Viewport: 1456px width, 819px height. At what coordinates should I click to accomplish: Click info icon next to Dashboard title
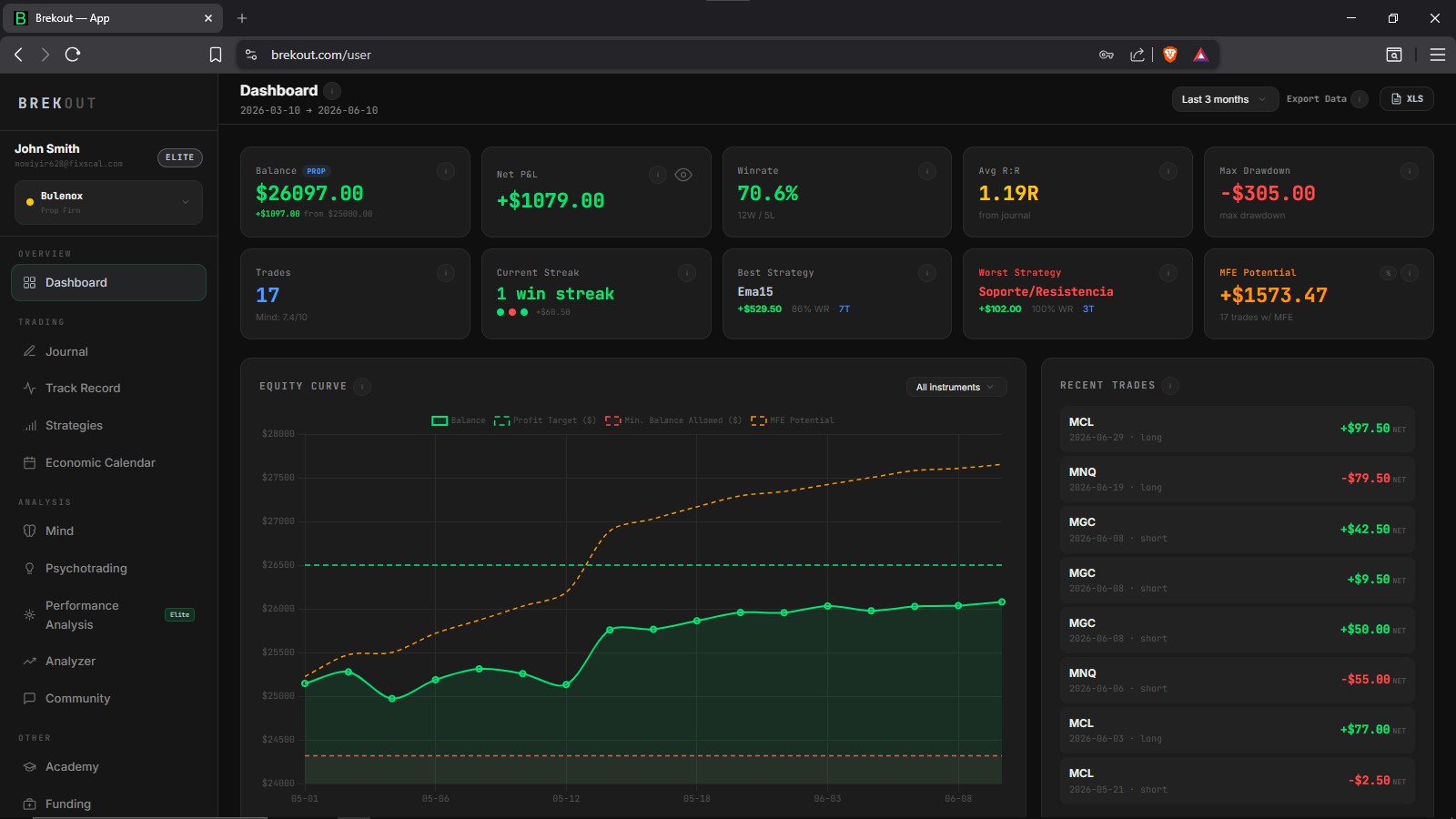(x=332, y=90)
